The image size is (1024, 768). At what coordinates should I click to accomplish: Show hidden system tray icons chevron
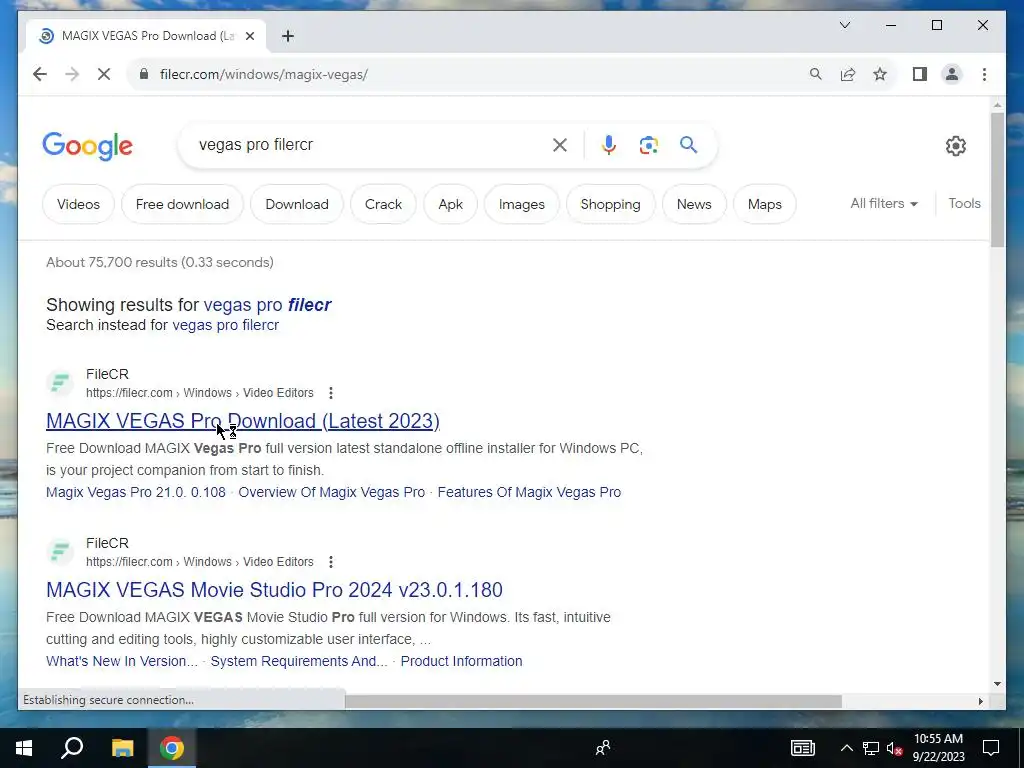(x=846, y=748)
